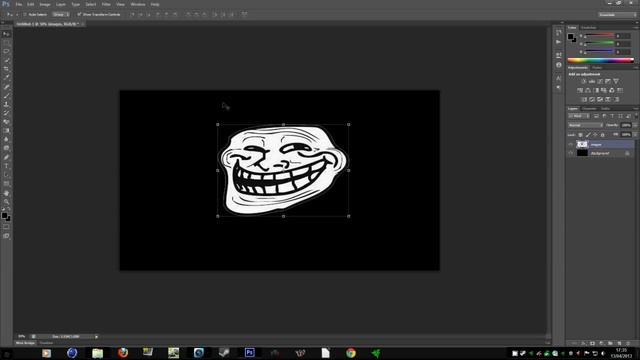Viewport: 640px width, 360px height.
Task: Switch to the Styles tab
Action: coord(597,68)
